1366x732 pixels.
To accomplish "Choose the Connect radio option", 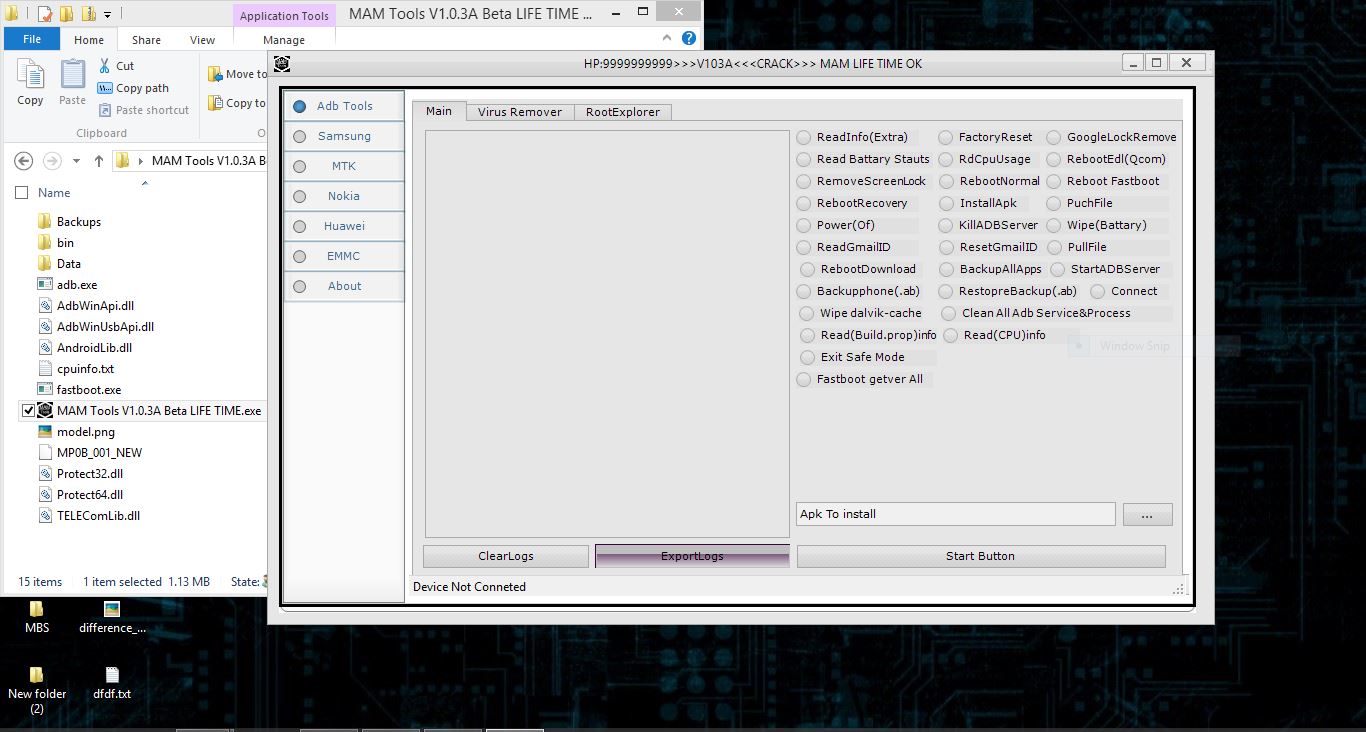I will coord(1098,291).
